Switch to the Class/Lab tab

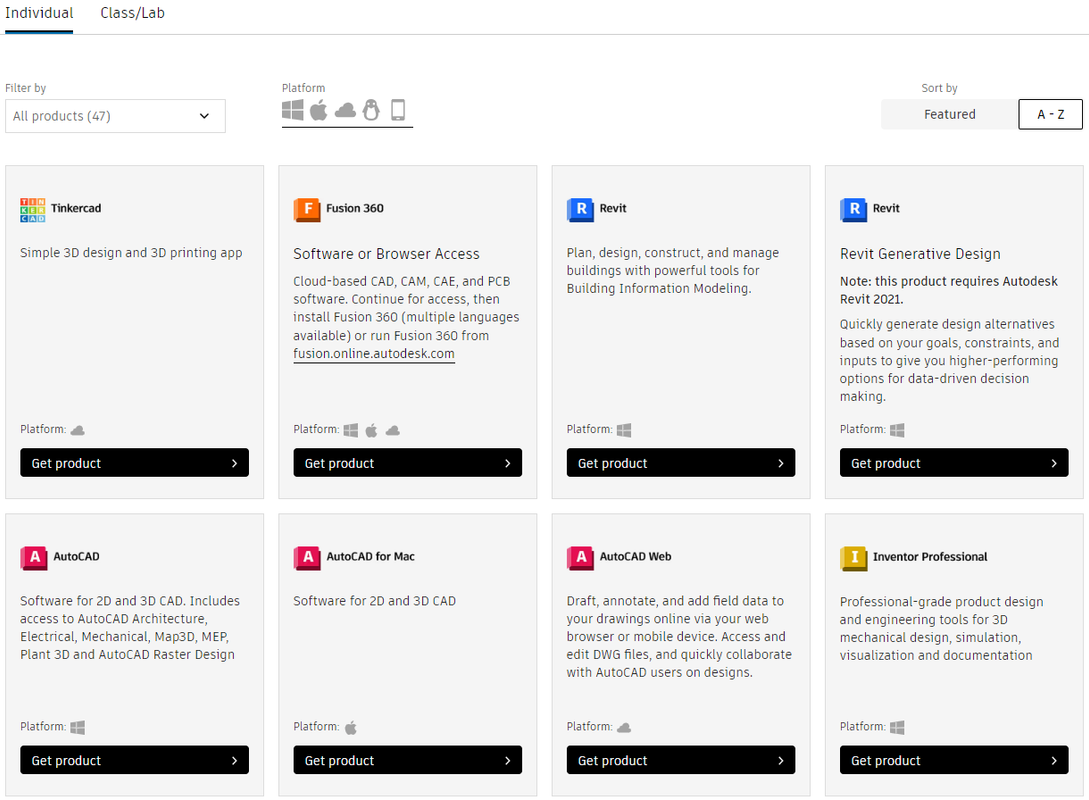132,13
